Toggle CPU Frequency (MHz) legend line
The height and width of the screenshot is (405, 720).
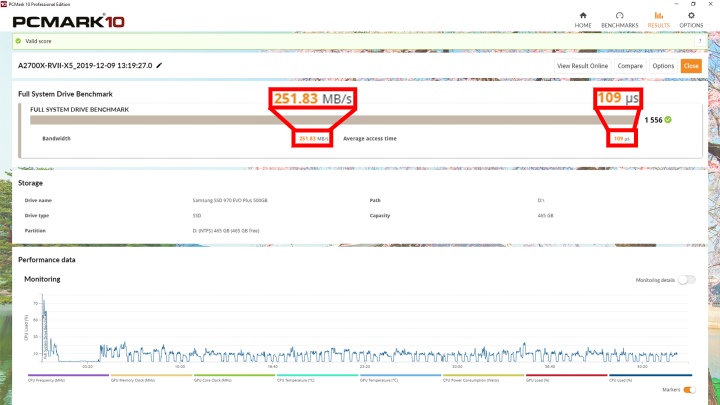coord(68,377)
